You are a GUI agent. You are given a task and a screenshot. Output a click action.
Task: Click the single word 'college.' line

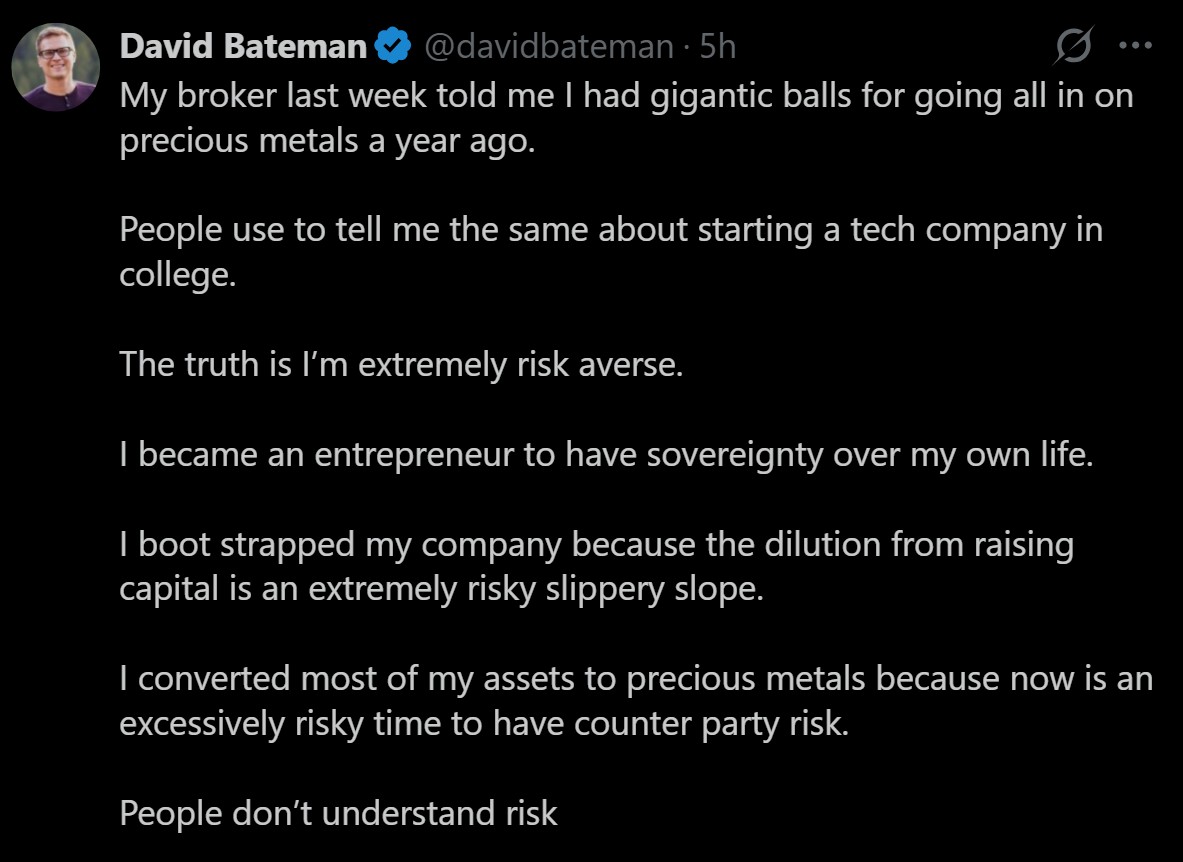tap(178, 274)
